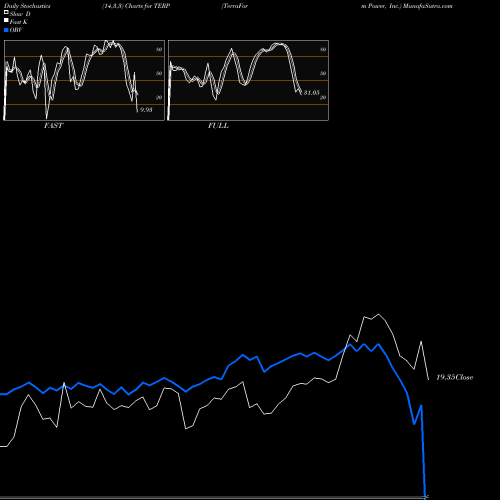Screen dimensions: 500x500
Task: Click the FAST stochastic chart thumbnail
Action: [x=84, y=80]
